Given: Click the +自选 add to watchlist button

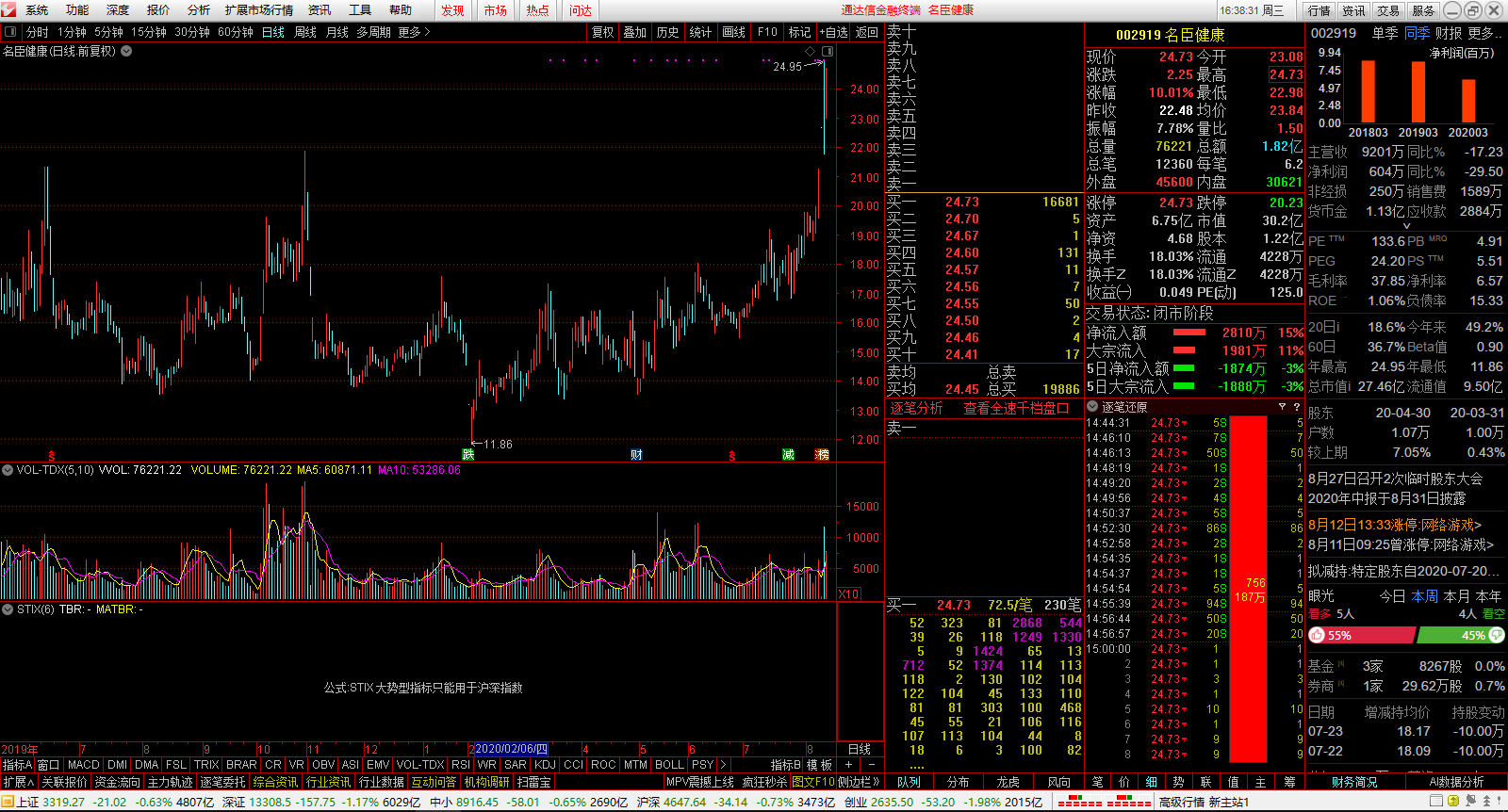Looking at the screenshot, I should [x=833, y=32].
